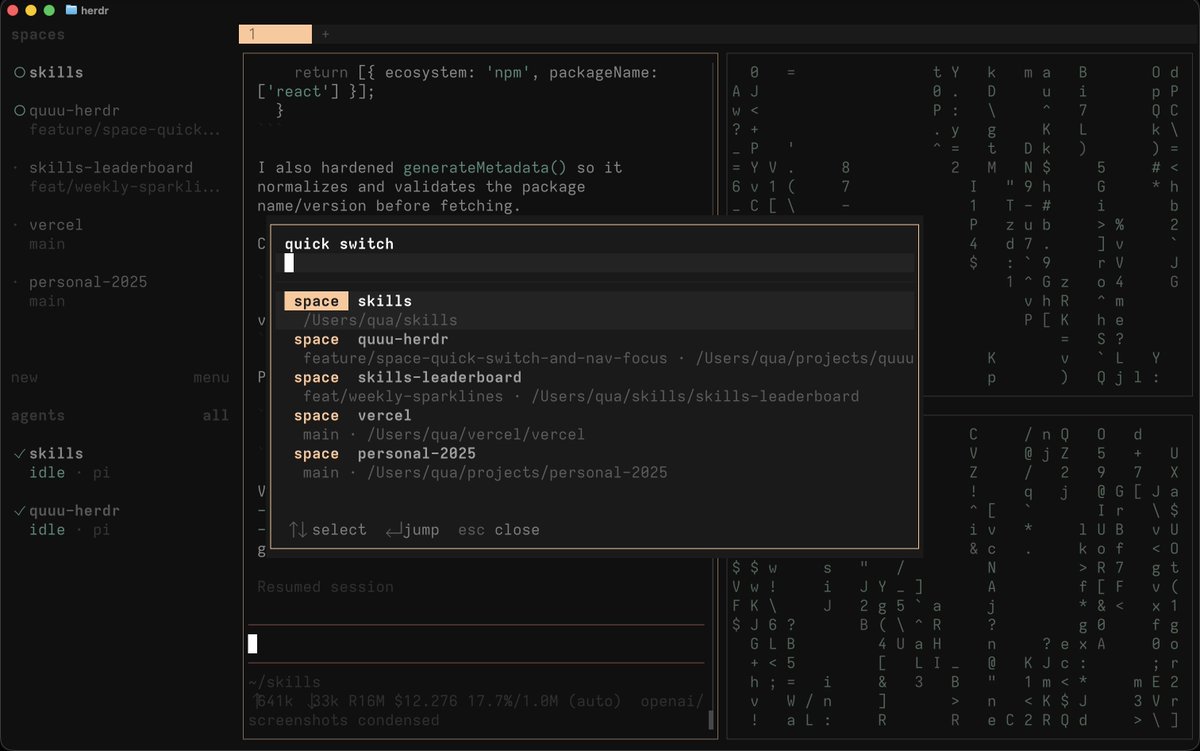Screen dimensions: 1200x751
Task: Click the '~/skills' path in status area
Action: tap(284, 681)
